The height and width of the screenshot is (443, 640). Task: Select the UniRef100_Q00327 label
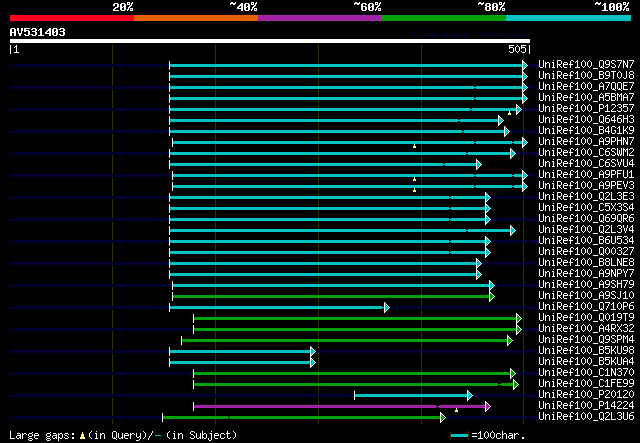[586, 252]
